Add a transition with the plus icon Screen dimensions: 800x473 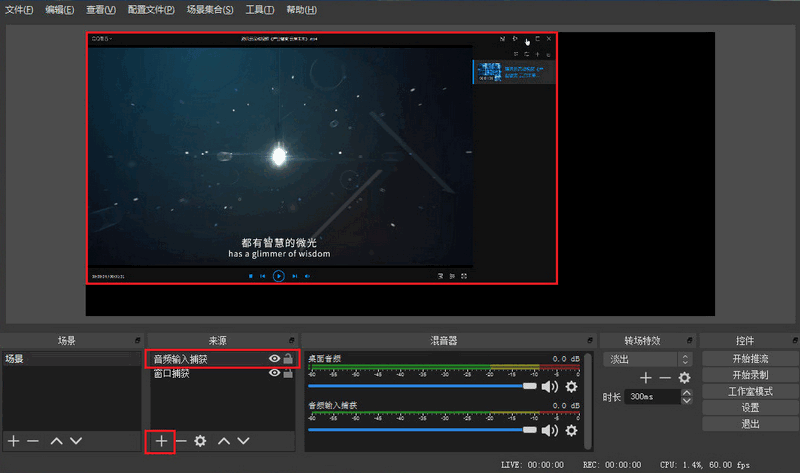coord(646,377)
